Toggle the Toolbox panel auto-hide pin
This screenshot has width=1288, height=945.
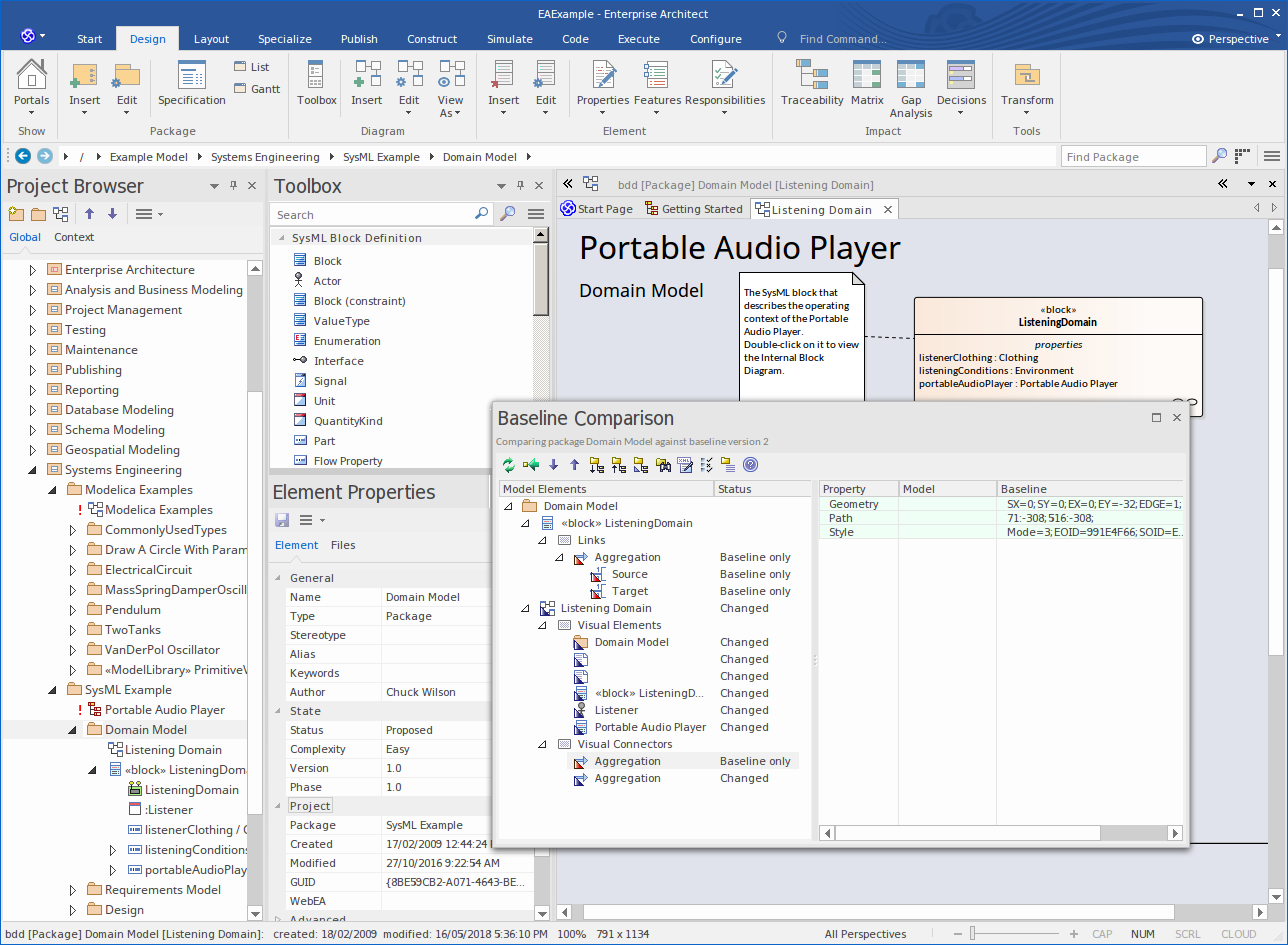click(x=520, y=186)
